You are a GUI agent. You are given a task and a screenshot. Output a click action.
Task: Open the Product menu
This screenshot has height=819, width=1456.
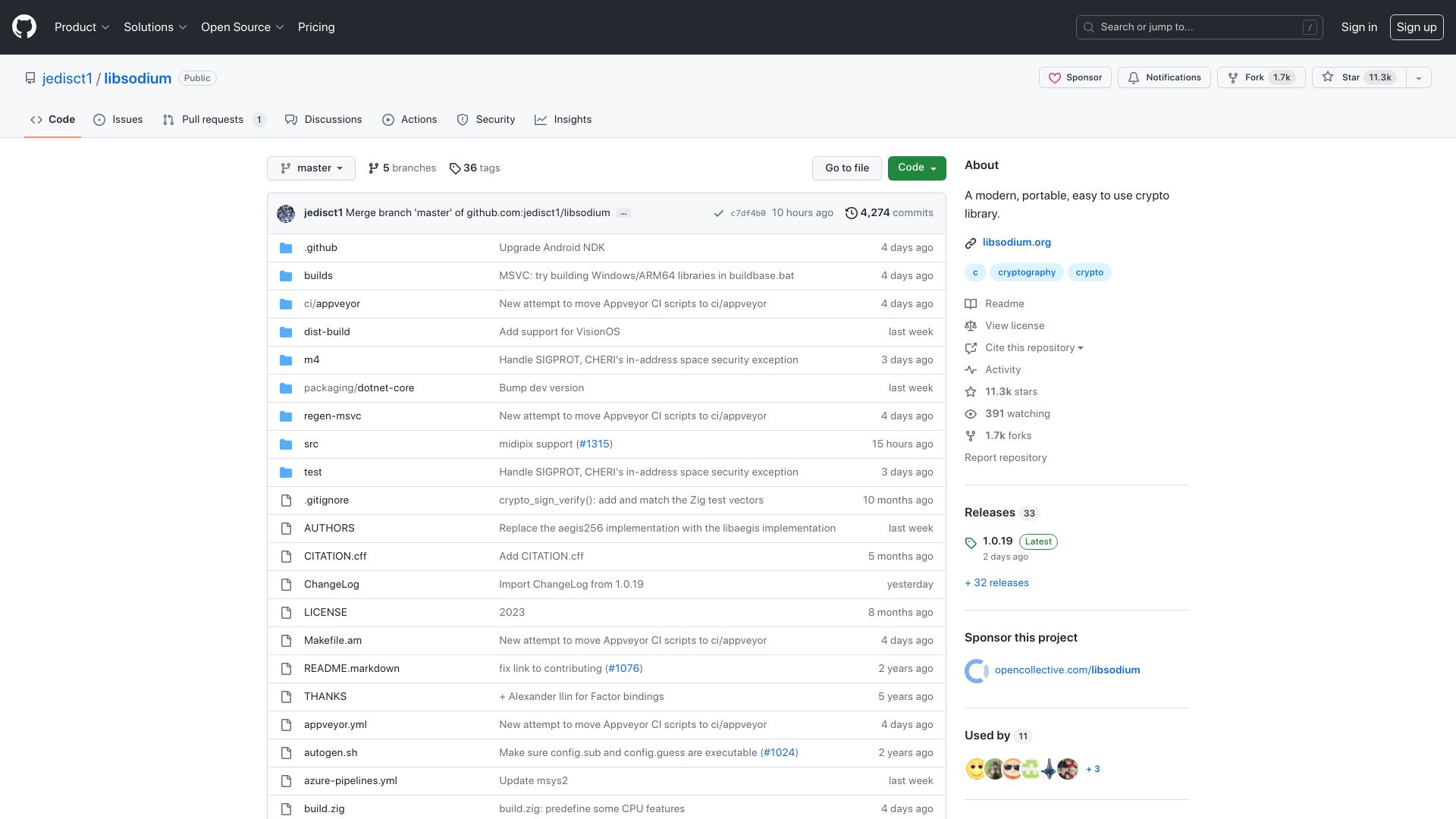pyautogui.click(x=82, y=27)
